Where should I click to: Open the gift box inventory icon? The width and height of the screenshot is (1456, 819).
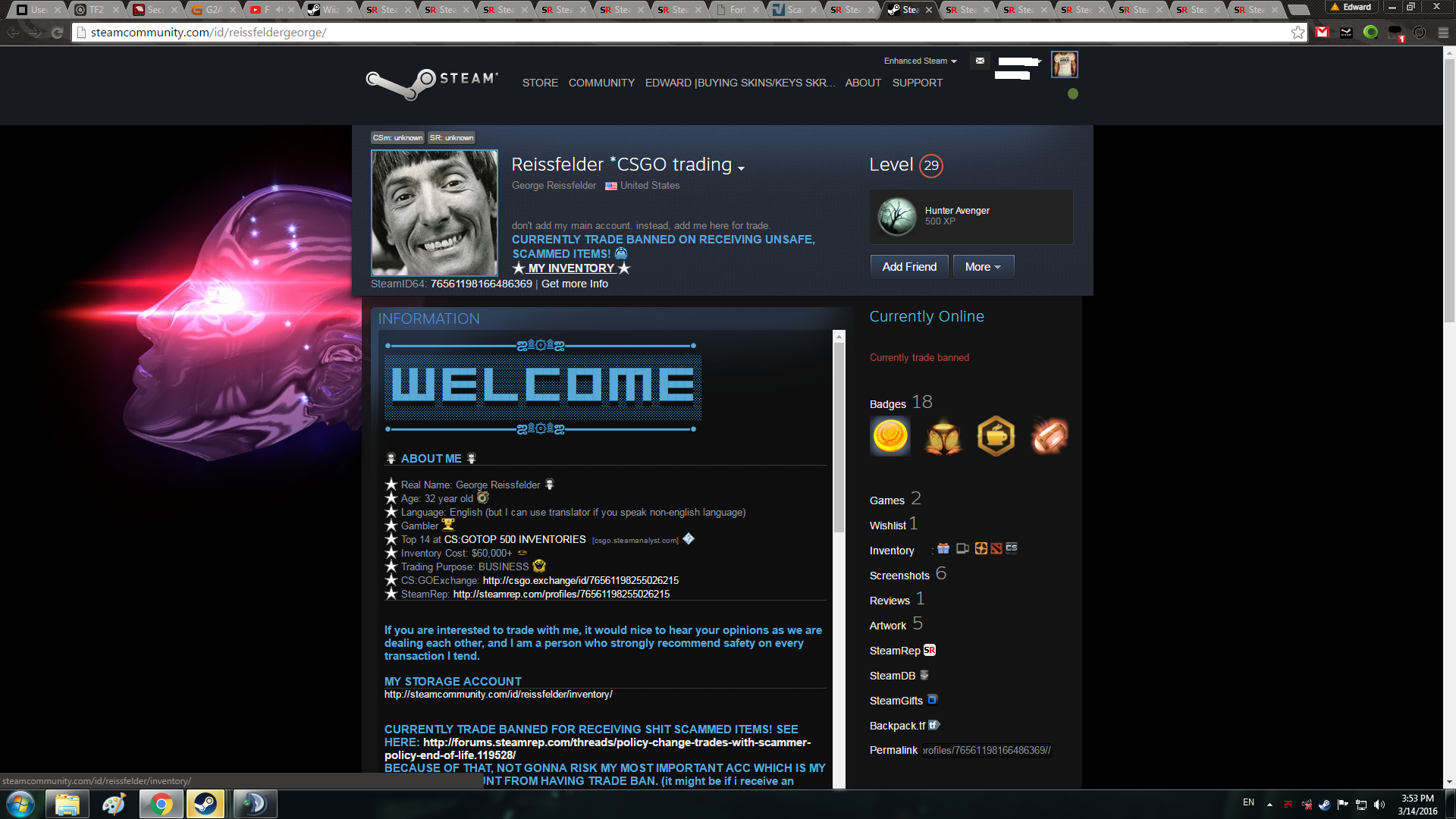click(x=943, y=548)
